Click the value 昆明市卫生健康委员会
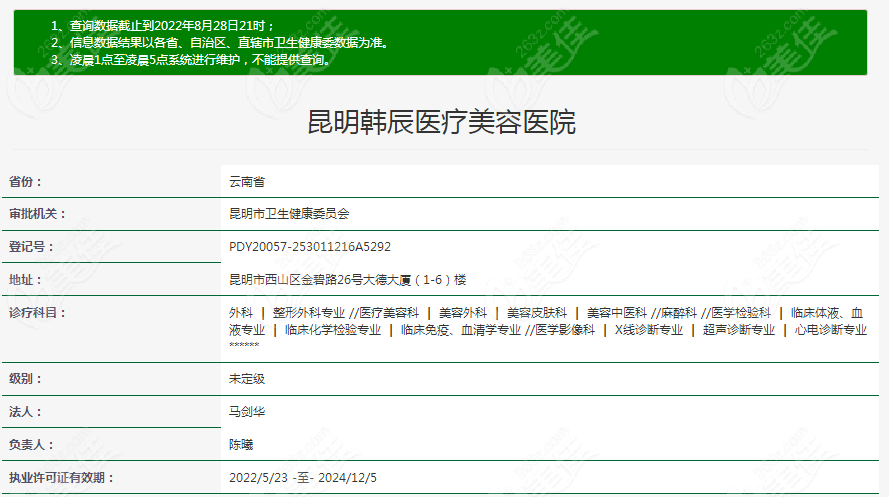This screenshot has height=497, width=889. (x=289, y=214)
